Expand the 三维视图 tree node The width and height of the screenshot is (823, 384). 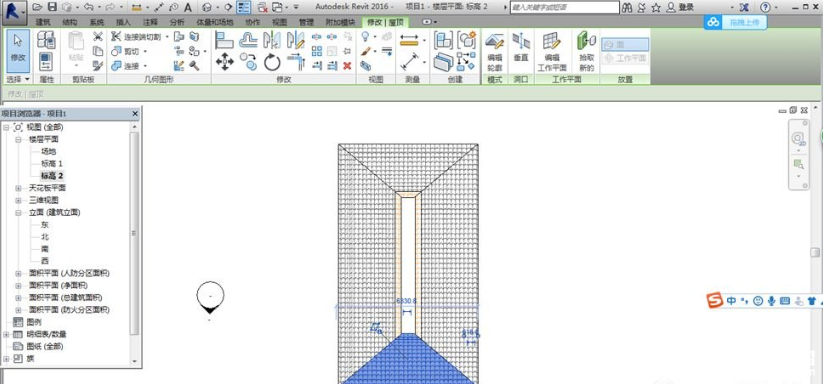click(x=19, y=200)
